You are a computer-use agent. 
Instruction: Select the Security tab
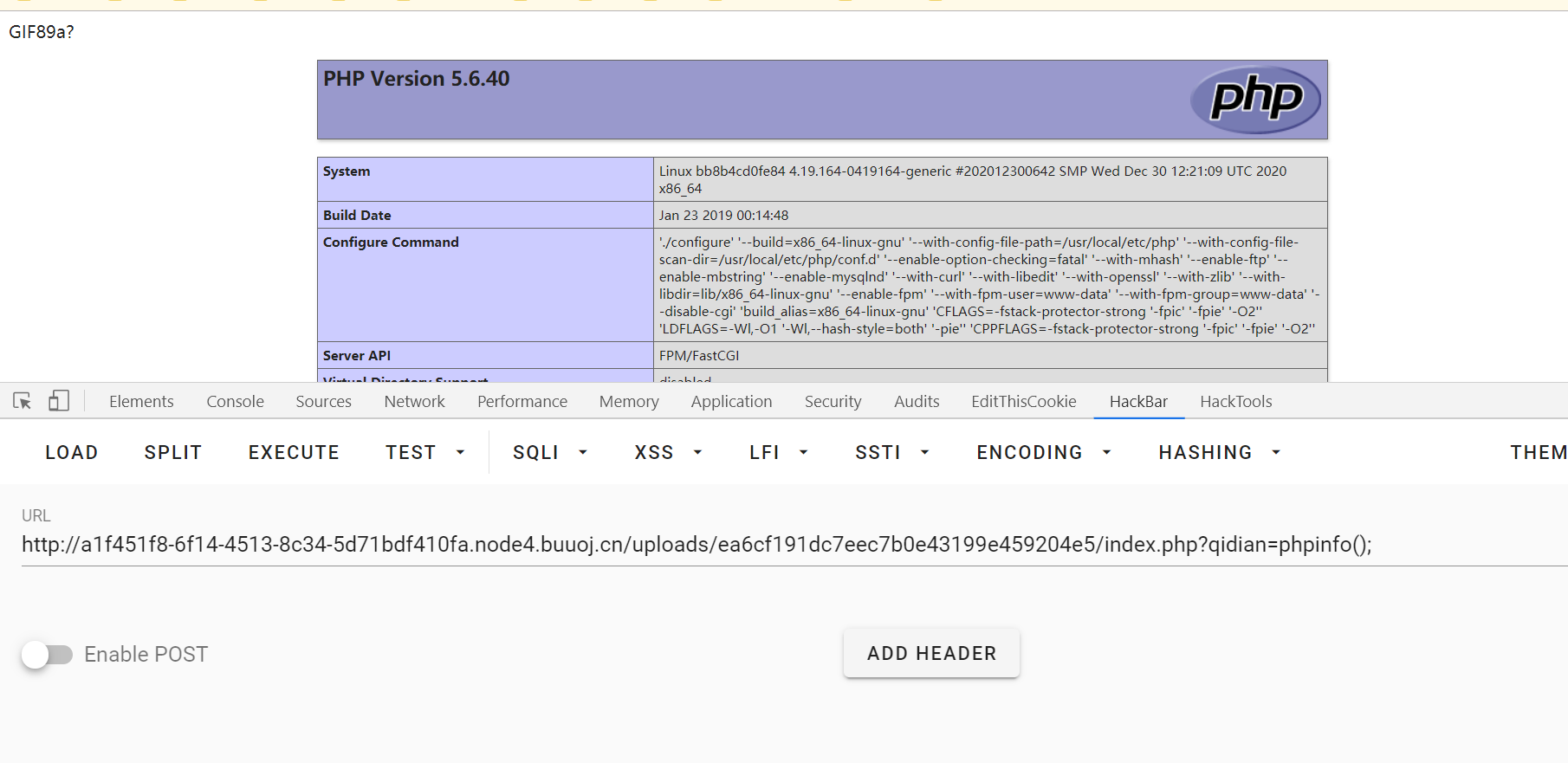point(833,401)
